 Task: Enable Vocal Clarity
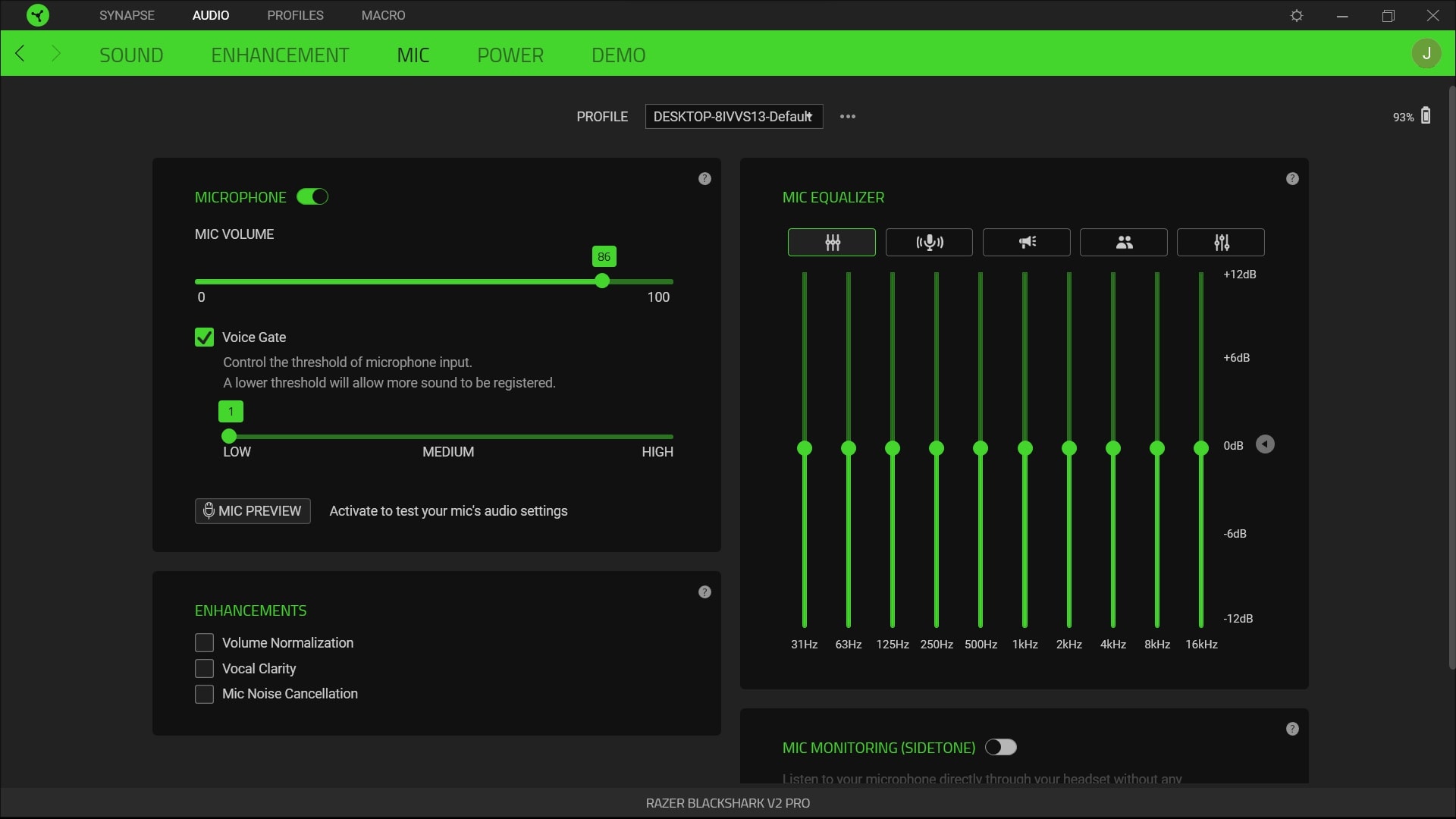[x=204, y=669]
